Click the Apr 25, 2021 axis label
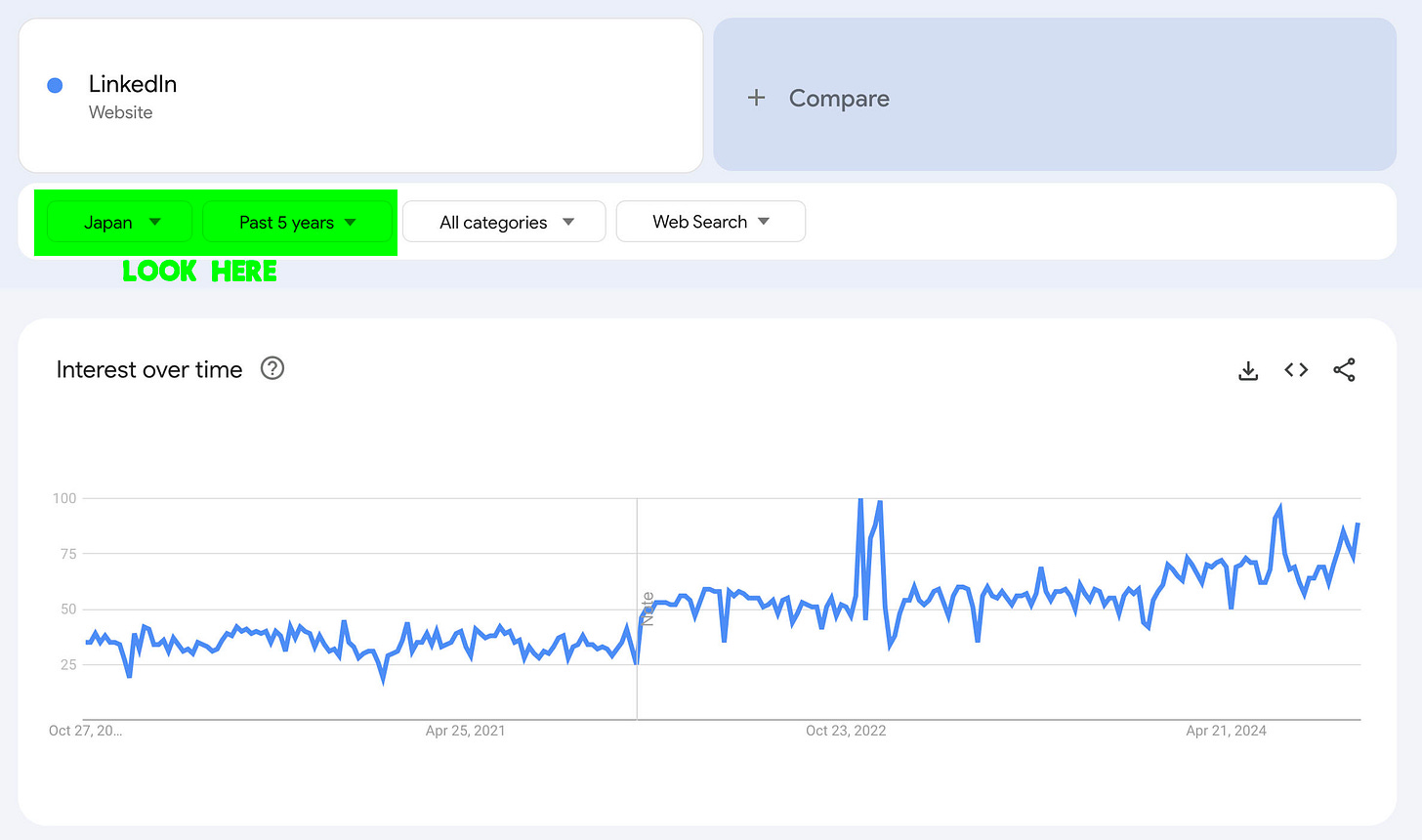The height and width of the screenshot is (840, 1422). pyautogui.click(x=465, y=731)
